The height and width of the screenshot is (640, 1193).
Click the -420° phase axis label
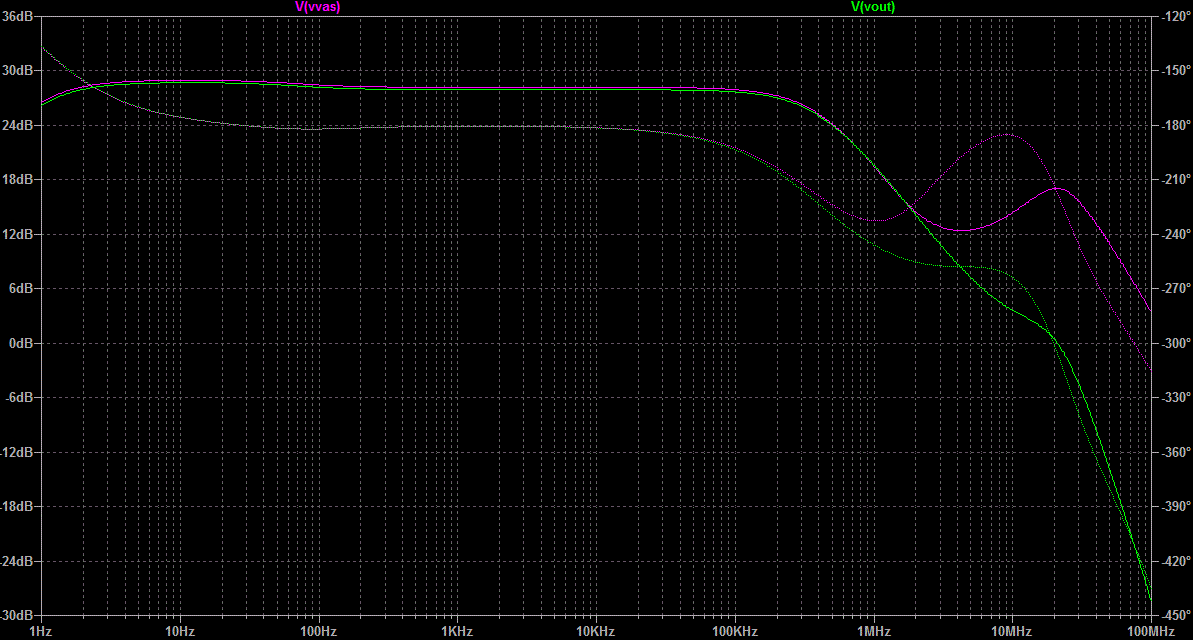tap(1176, 561)
